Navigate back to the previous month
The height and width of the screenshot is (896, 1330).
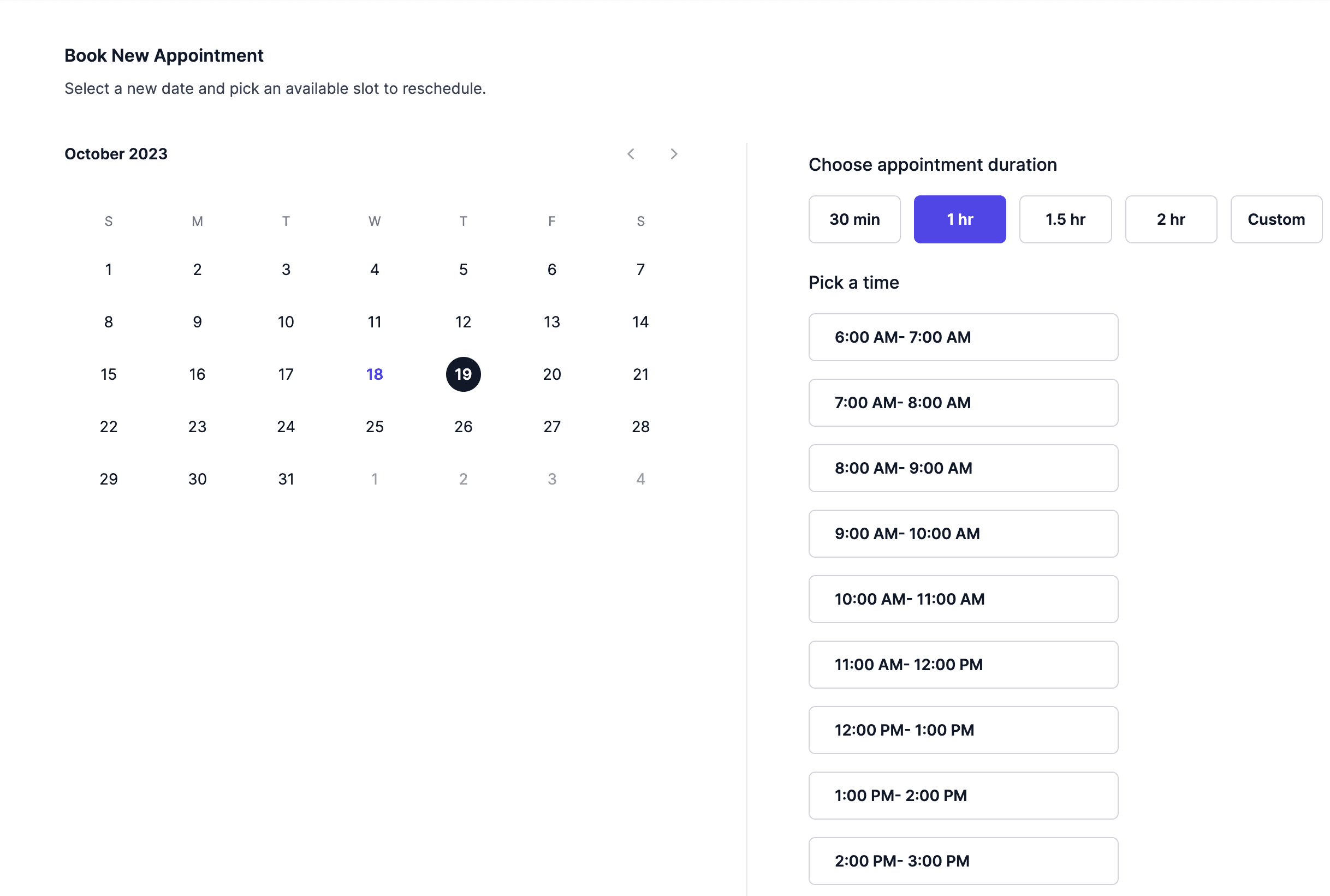[x=631, y=154]
